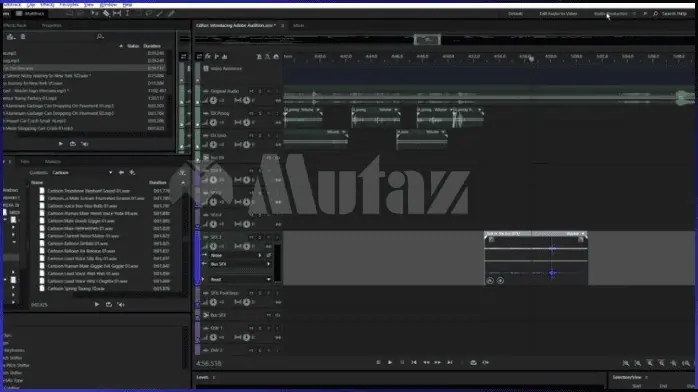Select the Slip tool in toolbar
This screenshot has height=392, width=698.
pos(117,13)
